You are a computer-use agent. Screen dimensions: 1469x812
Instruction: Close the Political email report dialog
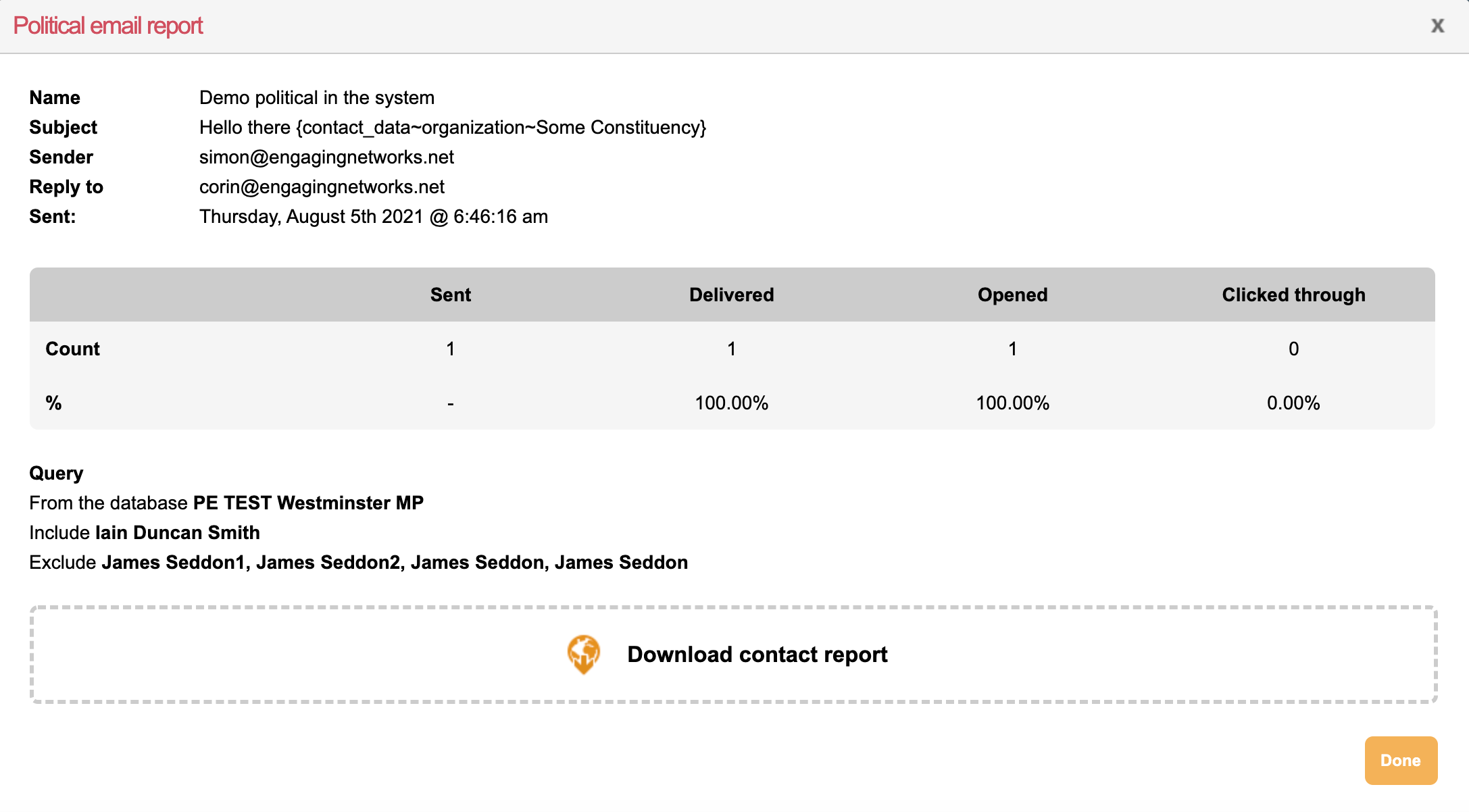coord(1437,26)
